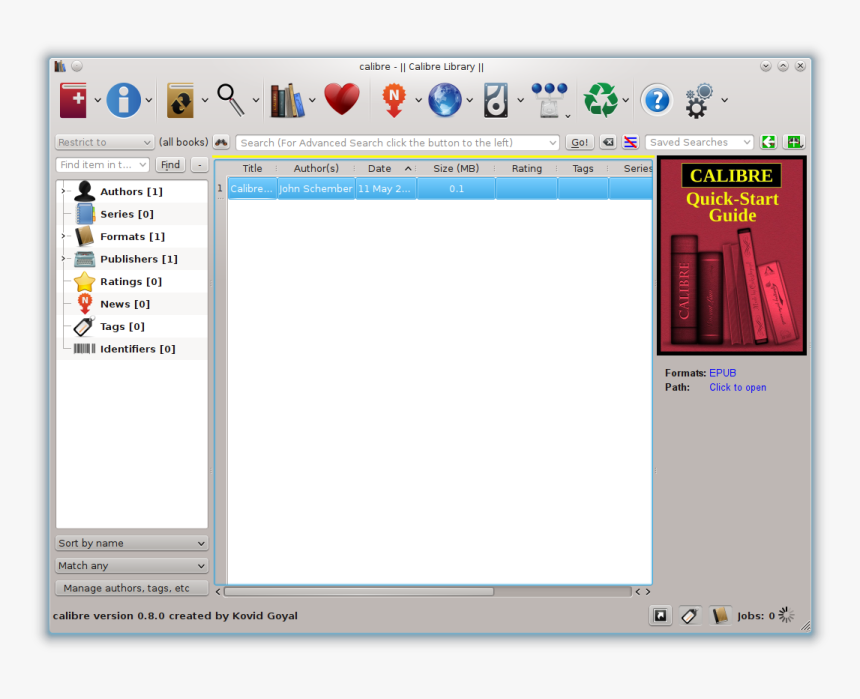Image resolution: width=860 pixels, height=699 pixels.
Task: Click the Convert books icon
Action: 180,100
